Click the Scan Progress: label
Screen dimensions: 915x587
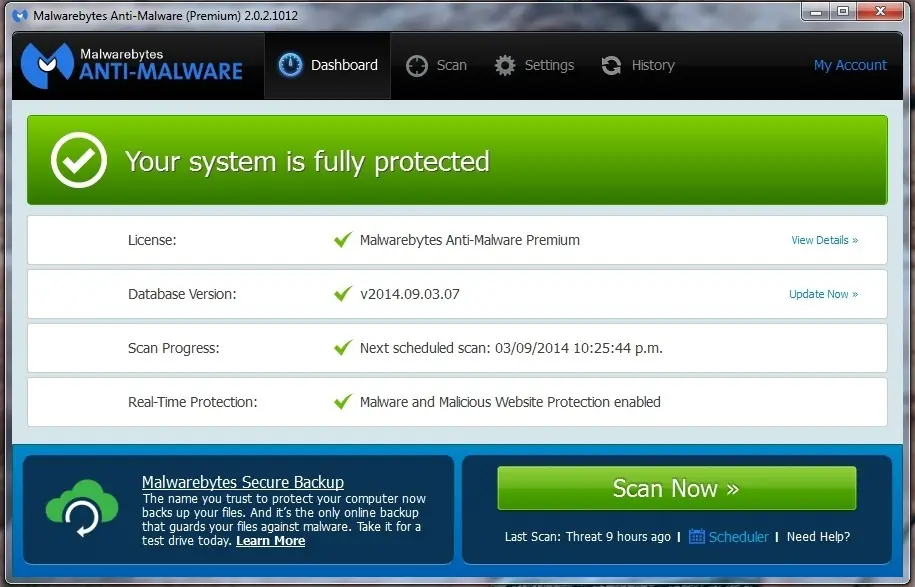tap(173, 348)
